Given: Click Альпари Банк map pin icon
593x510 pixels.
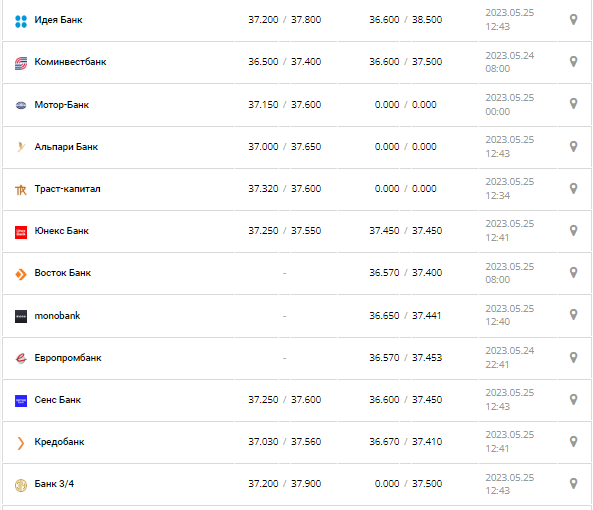Looking at the screenshot, I should click(x=573, y=146).
